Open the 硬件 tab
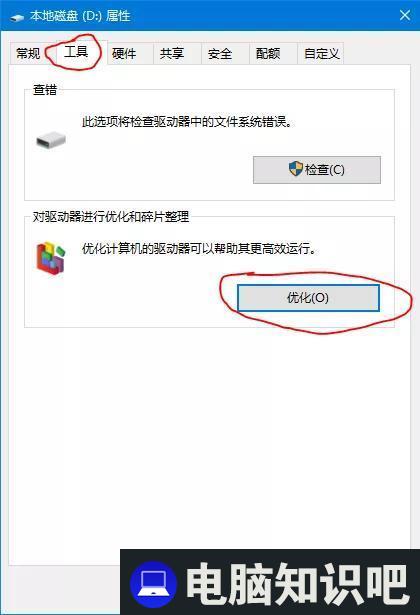 point(124,53)
